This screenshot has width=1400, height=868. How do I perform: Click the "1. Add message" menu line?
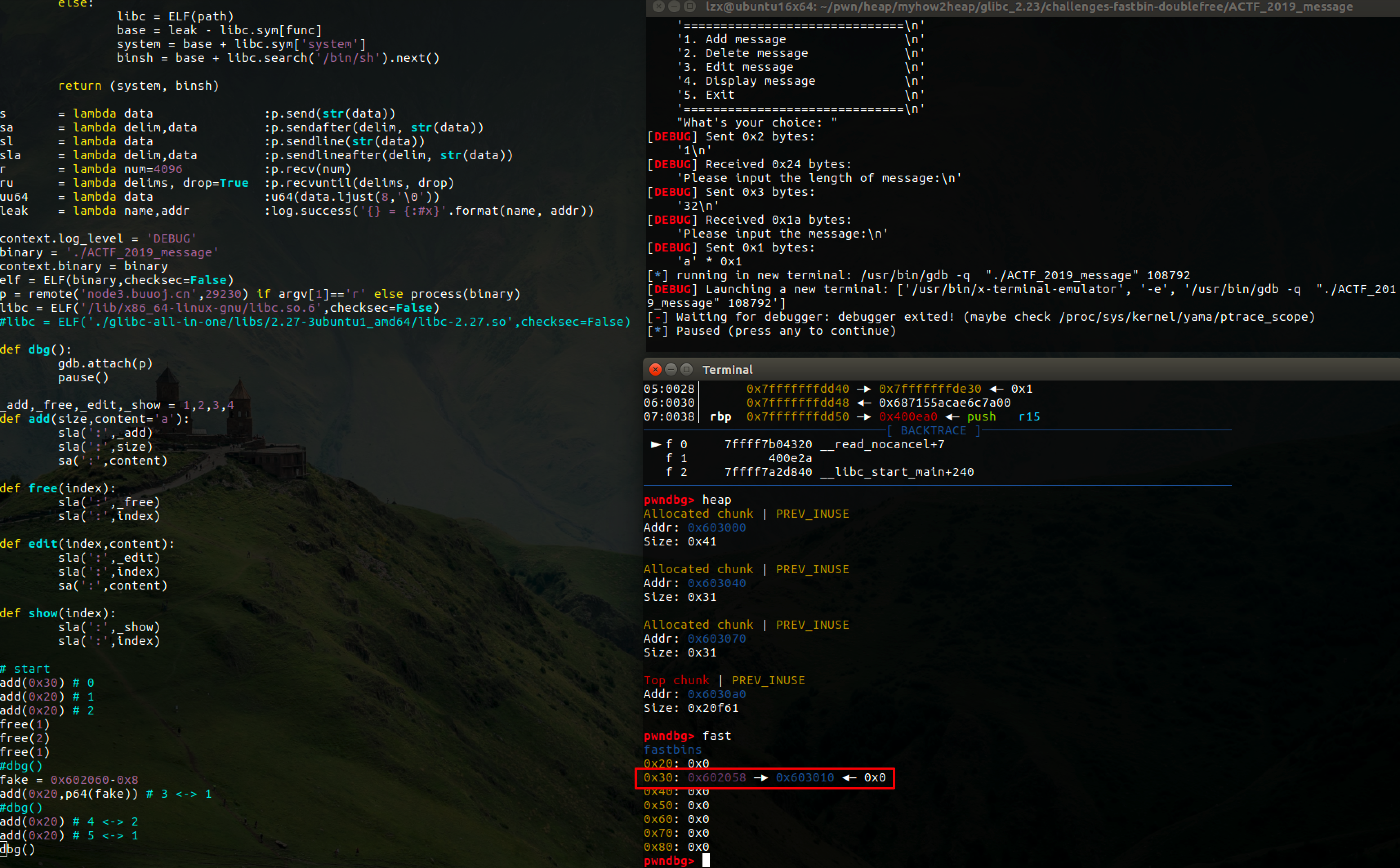click(800, 40)
